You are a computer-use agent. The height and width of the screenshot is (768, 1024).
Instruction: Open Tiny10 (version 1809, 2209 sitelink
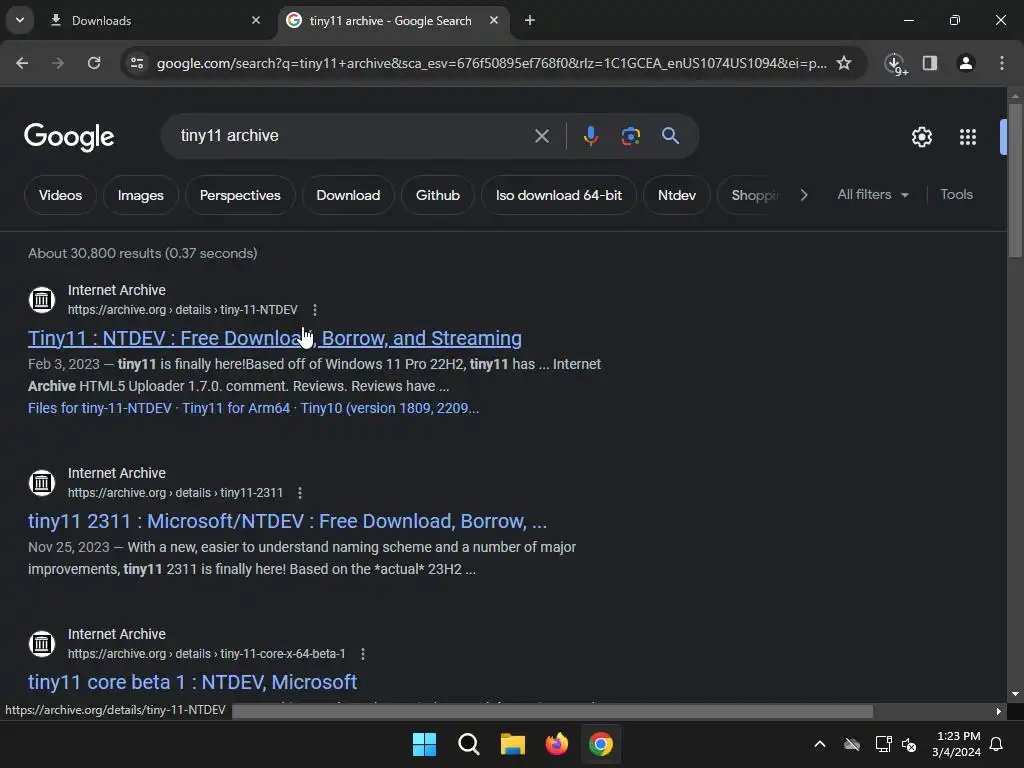point(389,408)
